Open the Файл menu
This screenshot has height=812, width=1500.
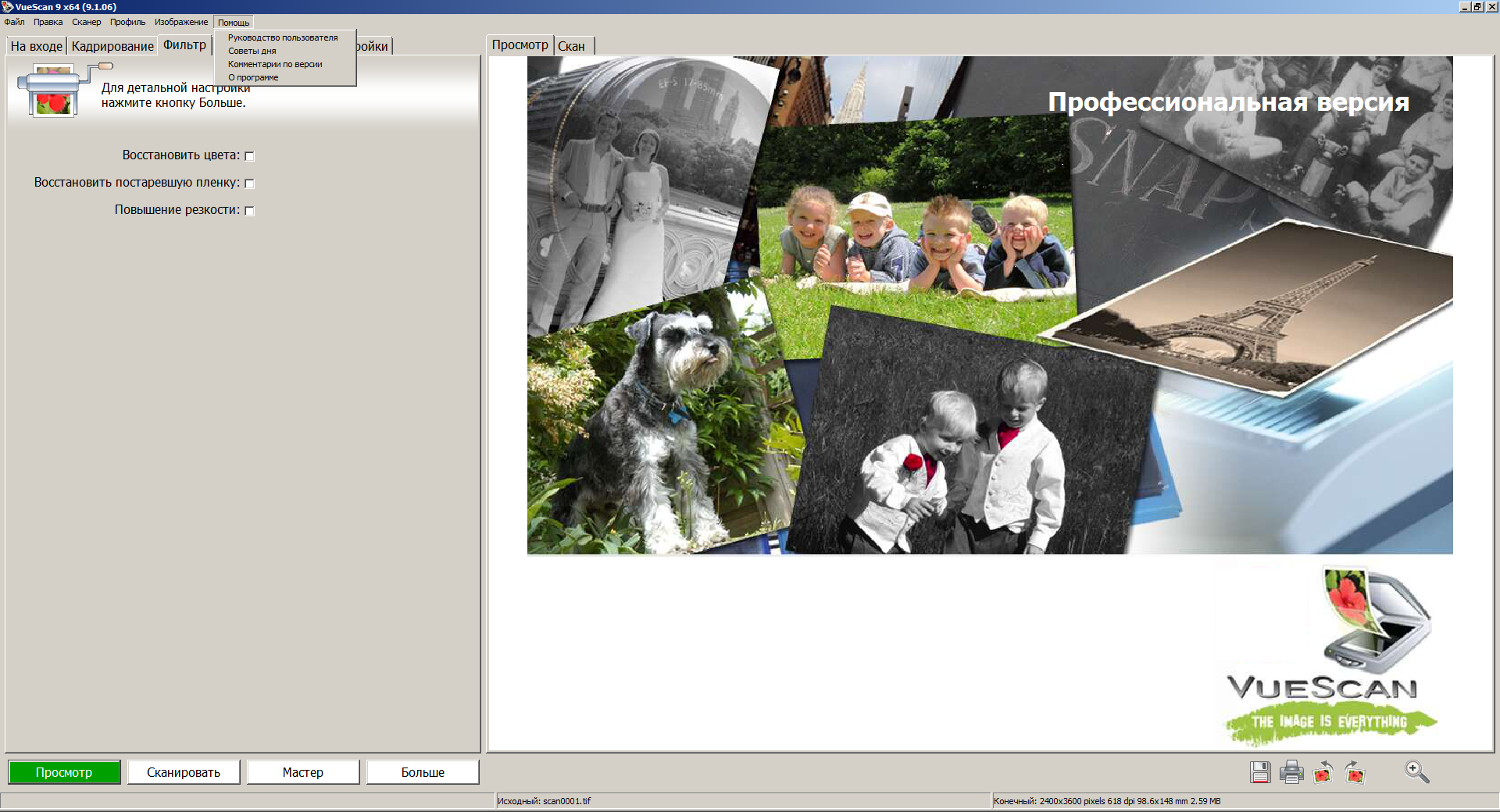point(14,22)
